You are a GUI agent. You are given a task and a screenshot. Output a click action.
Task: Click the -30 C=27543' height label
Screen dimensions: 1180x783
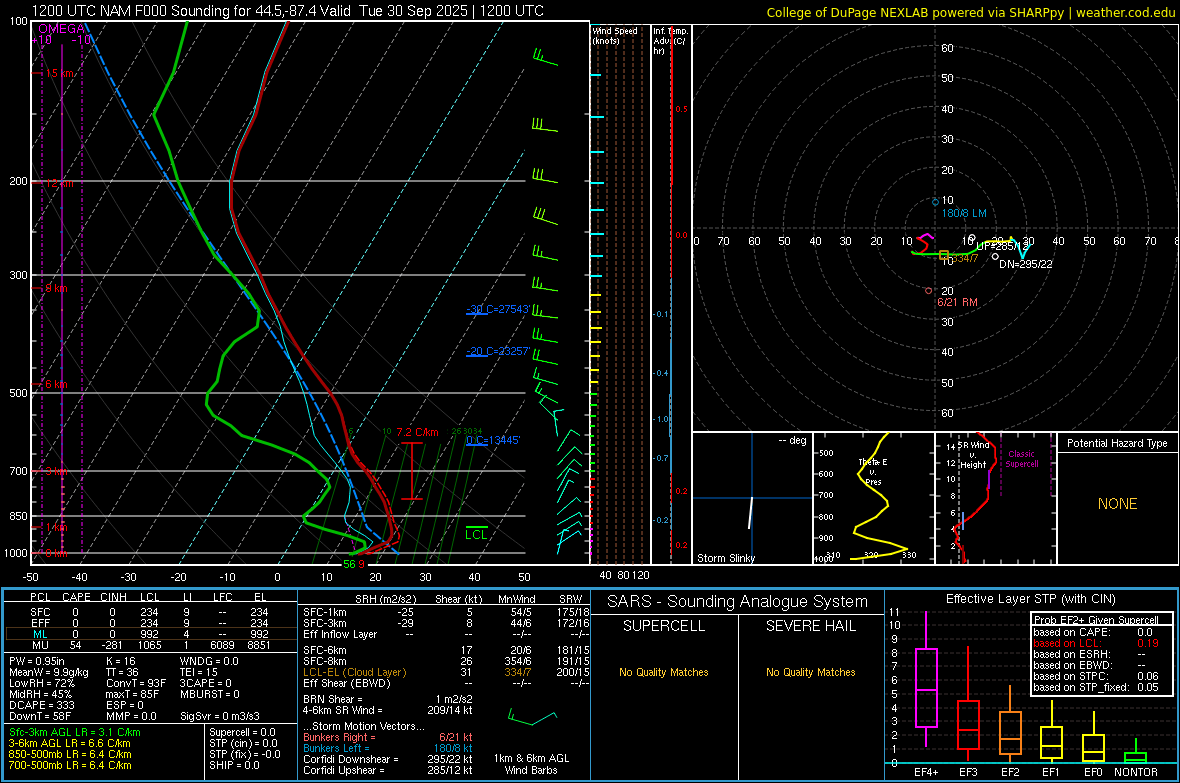point(498,309)
